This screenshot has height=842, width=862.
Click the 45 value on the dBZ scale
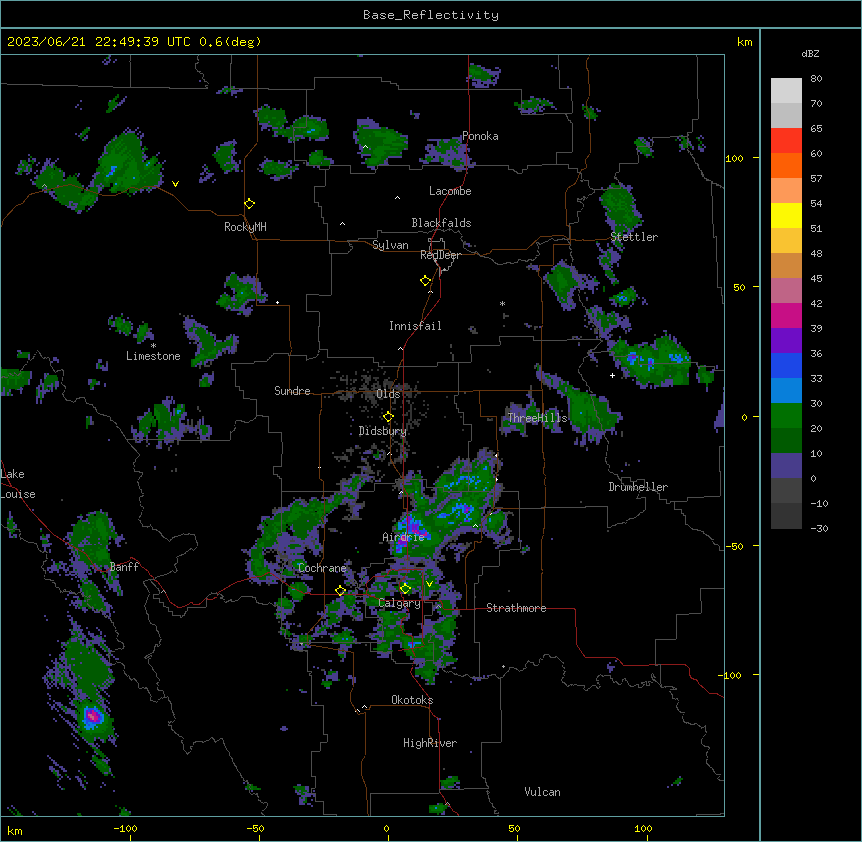[816, 279]
